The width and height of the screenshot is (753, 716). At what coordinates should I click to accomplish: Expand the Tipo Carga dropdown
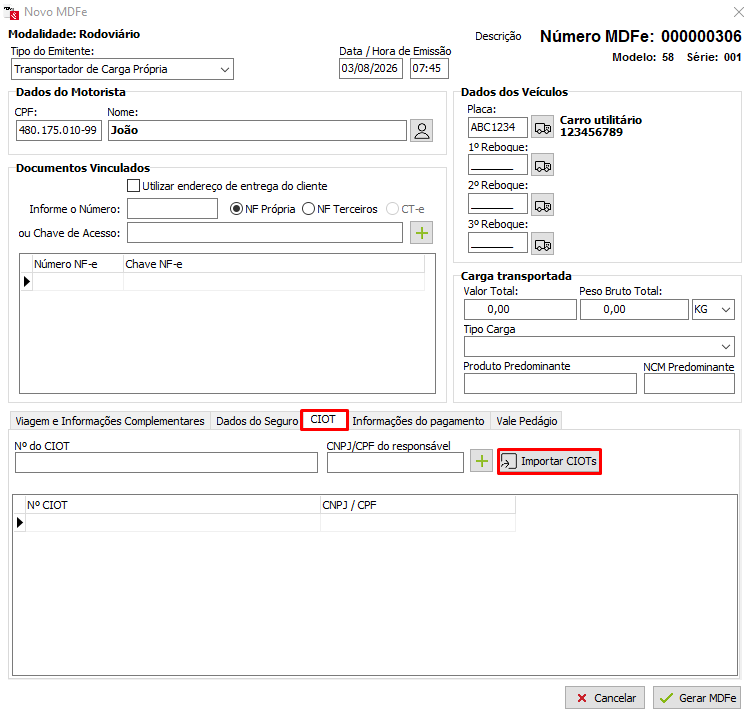pos(726,347)
